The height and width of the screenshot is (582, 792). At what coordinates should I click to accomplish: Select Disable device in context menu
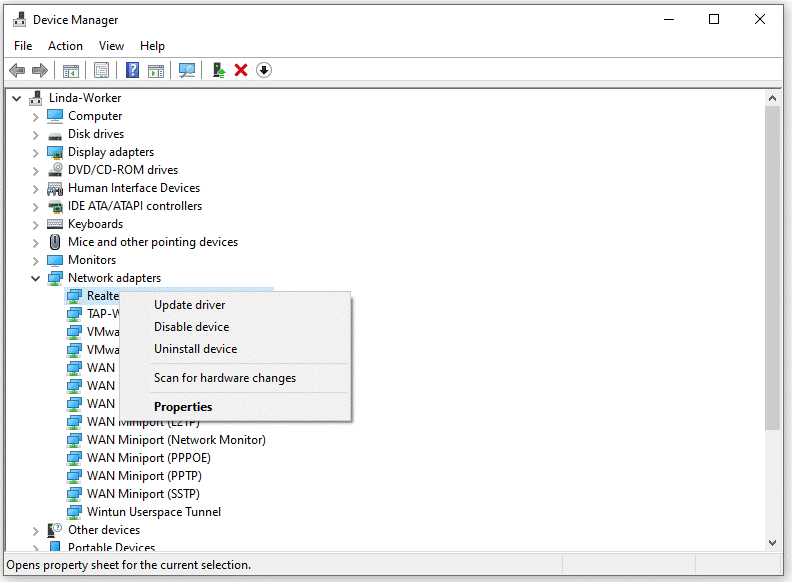(x=191, y=327)
